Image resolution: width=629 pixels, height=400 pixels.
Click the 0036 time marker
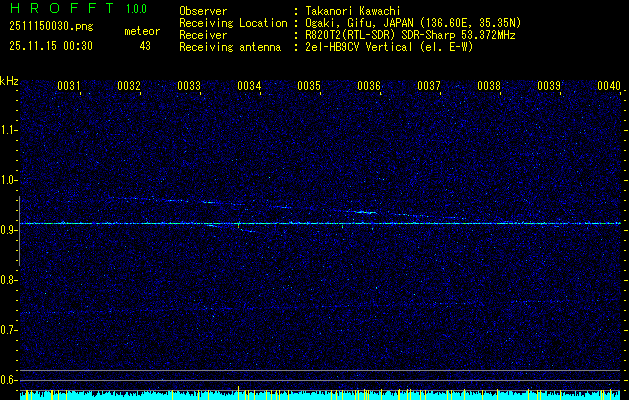click(x=369, y=87)
